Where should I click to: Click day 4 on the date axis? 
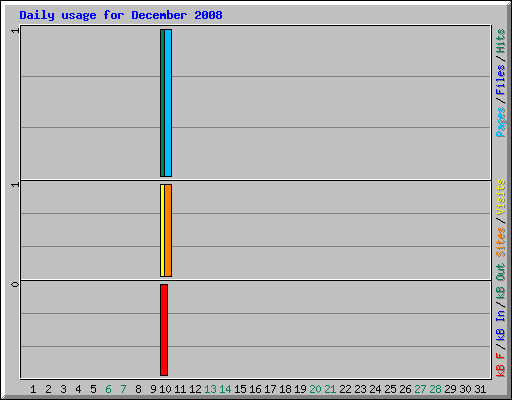coord(78,389)
